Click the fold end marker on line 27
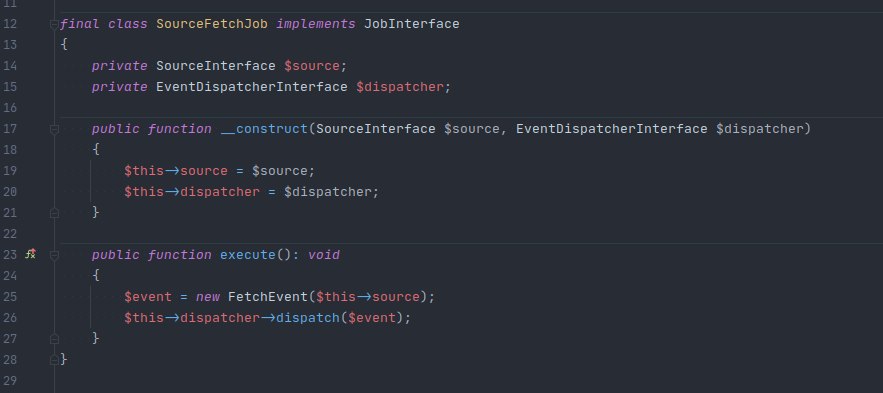 (x=54, y=338)
